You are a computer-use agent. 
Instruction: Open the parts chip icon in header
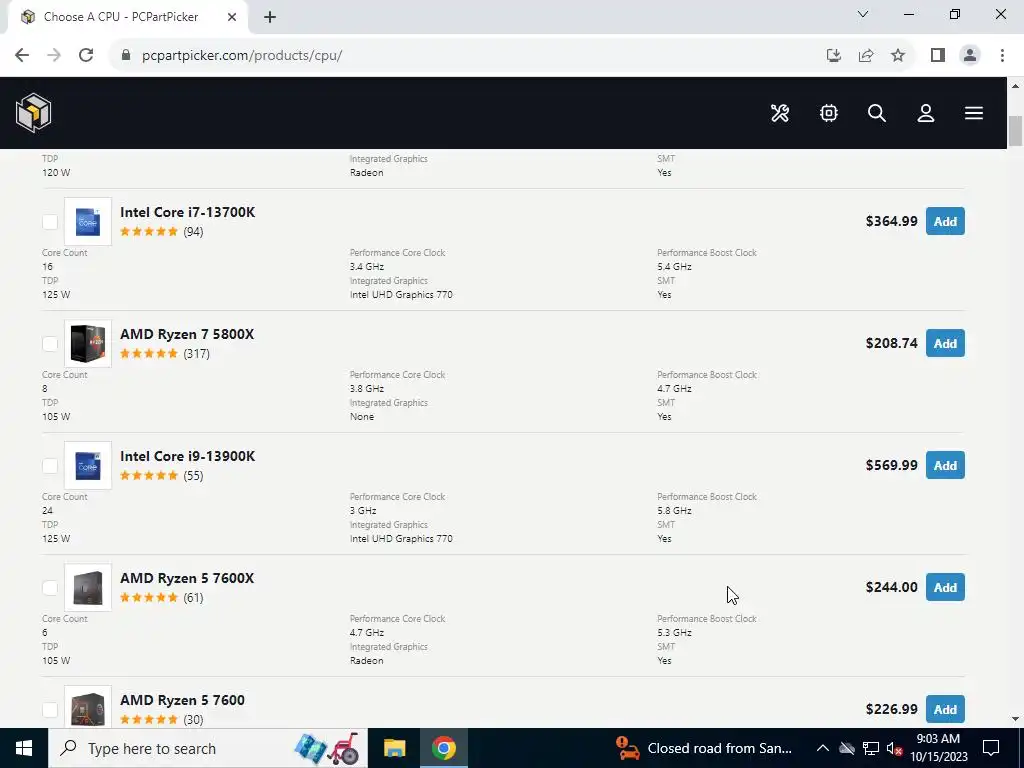pos(829,113)
